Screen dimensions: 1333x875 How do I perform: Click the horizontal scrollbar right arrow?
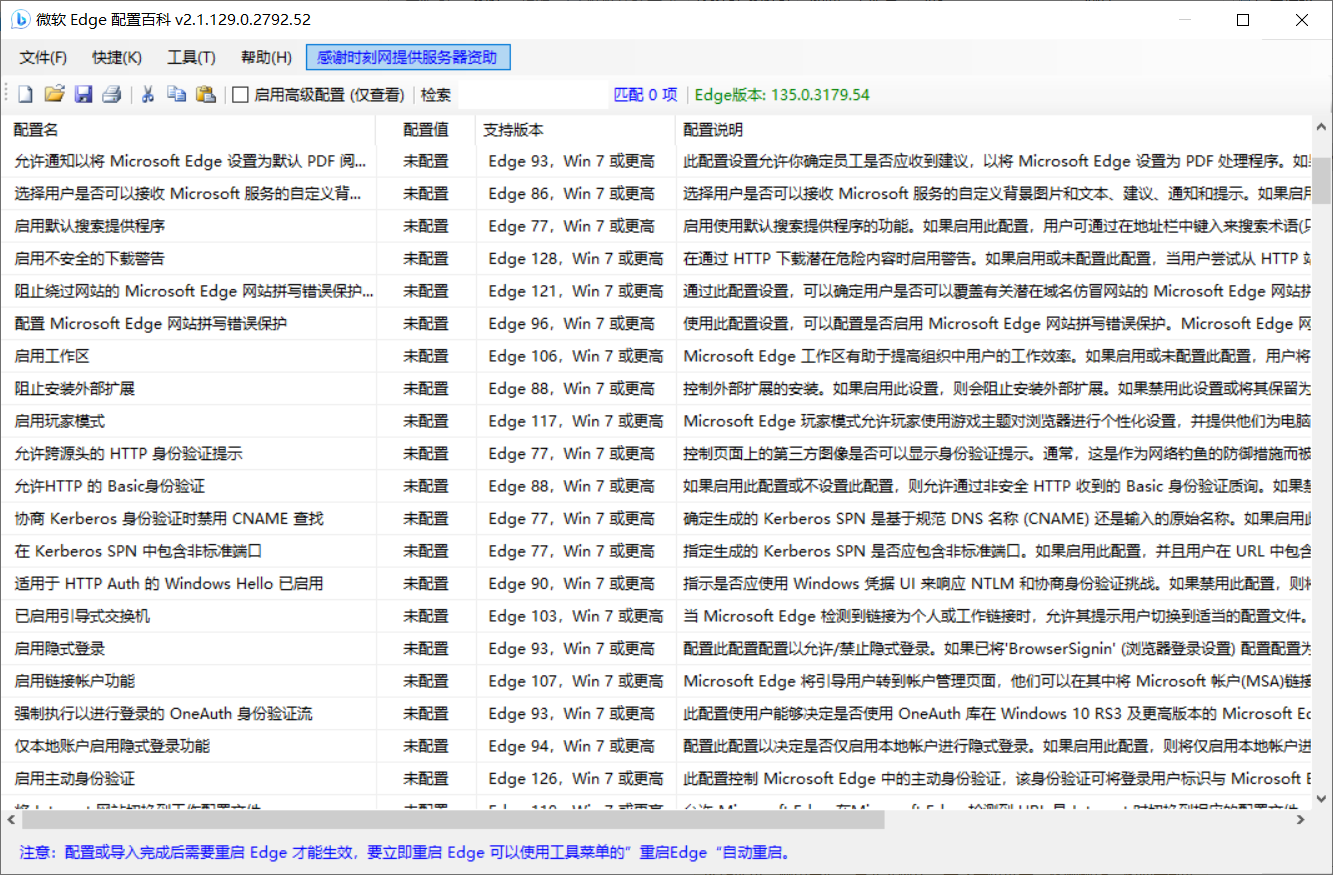coord(1301,820)
